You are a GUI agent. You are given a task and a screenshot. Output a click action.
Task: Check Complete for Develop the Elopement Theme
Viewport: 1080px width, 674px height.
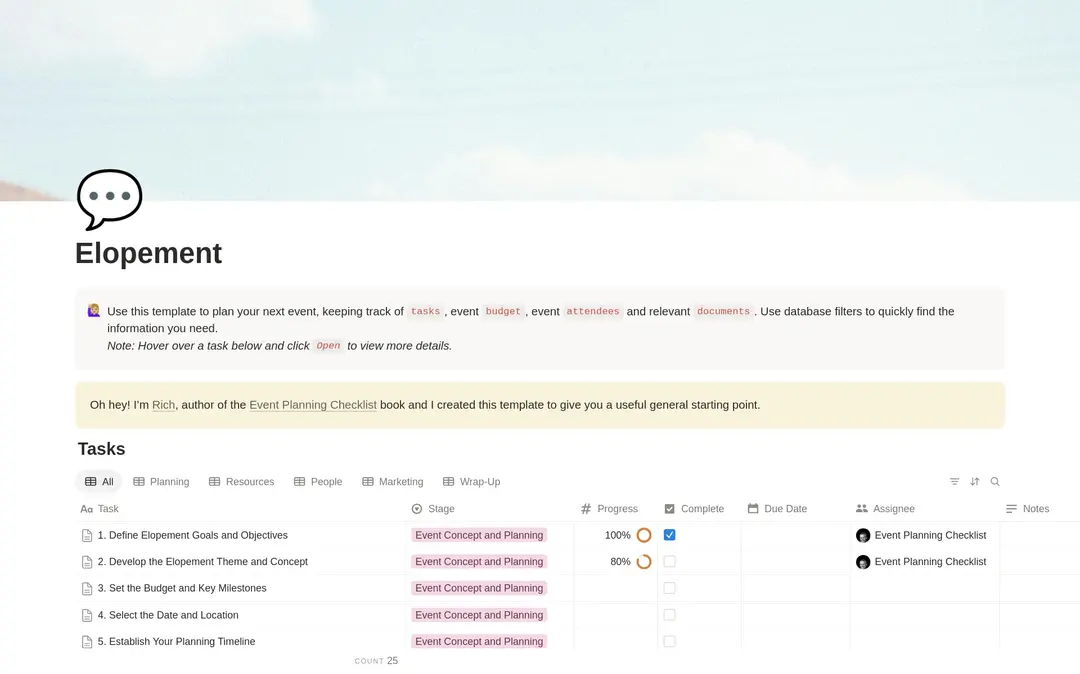[x=669, y=562]
